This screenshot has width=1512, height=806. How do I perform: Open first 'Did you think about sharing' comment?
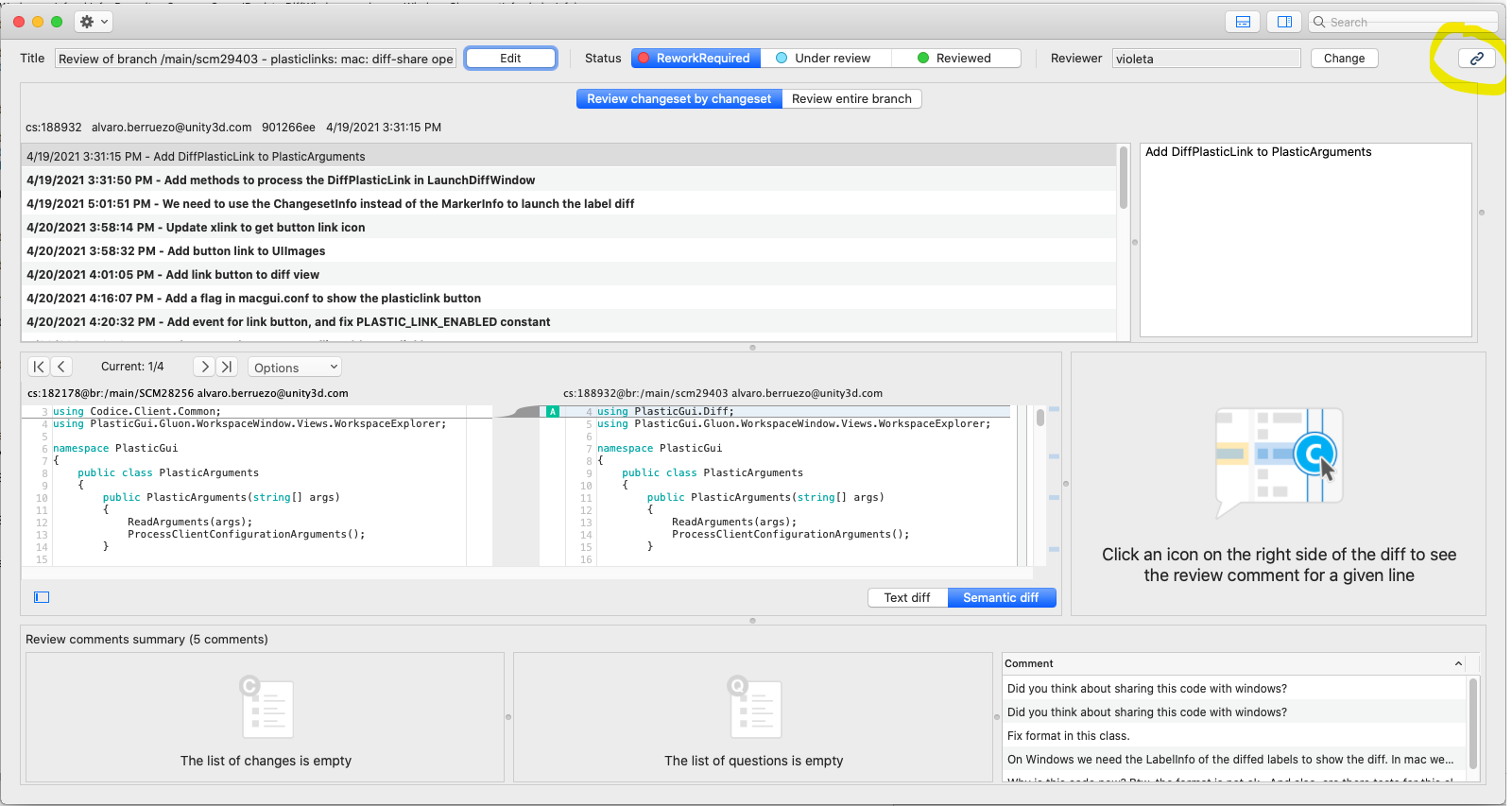[x=1234, y=688]
